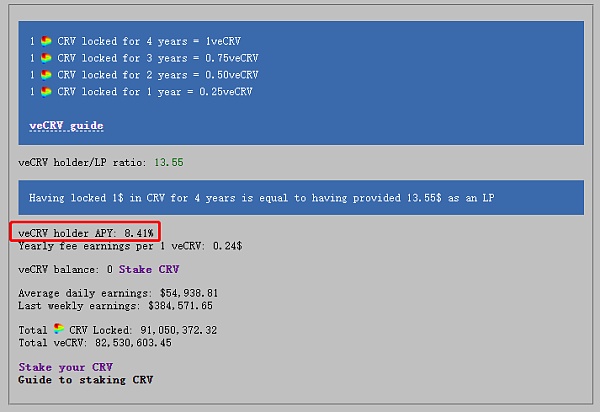Click the Total veCRV amount
The image size is (600, 412).
pyautogui.click(x=133, y=343)
